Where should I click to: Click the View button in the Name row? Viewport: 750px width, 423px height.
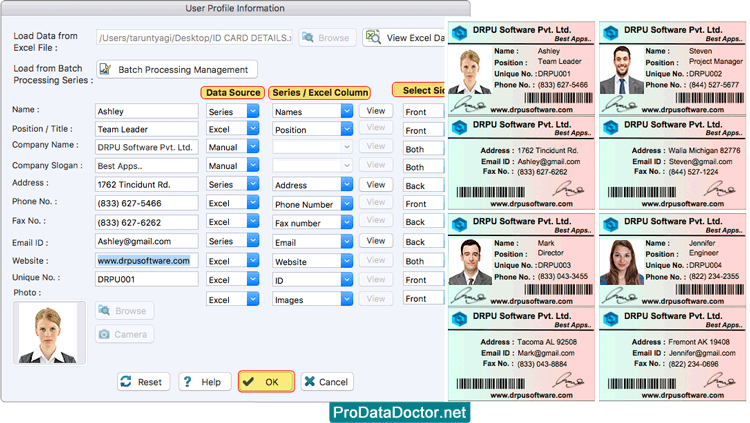[x=376, y=111]
